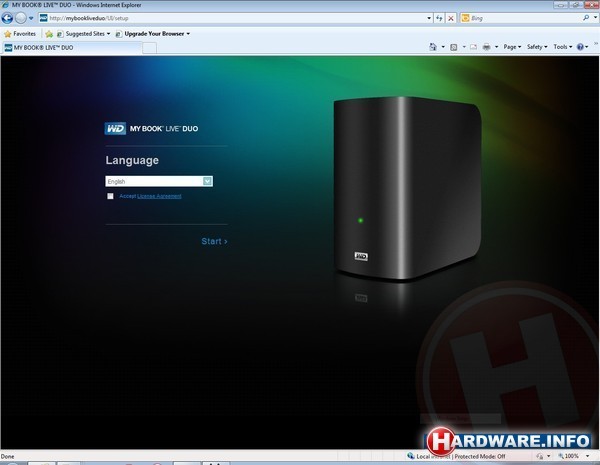Click Start to begin setup

click(x=214, y=241)
